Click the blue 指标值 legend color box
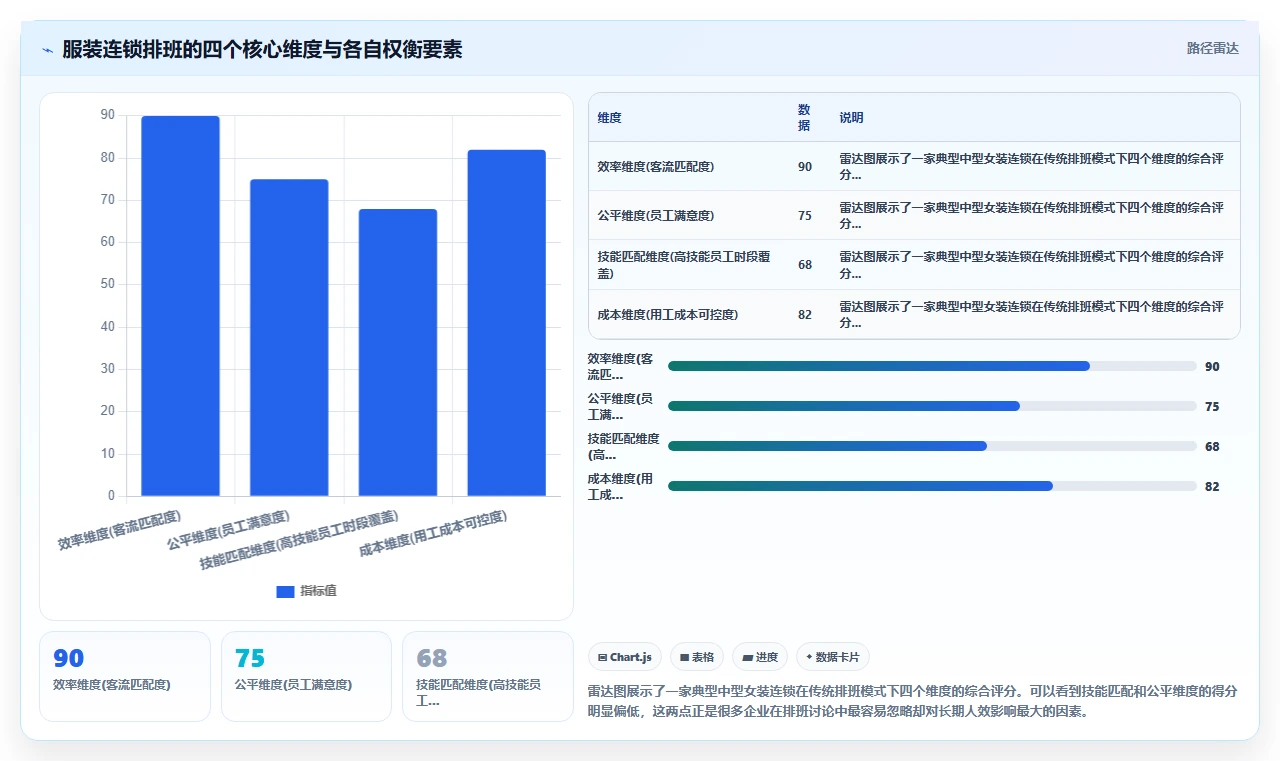 point(285,591)
